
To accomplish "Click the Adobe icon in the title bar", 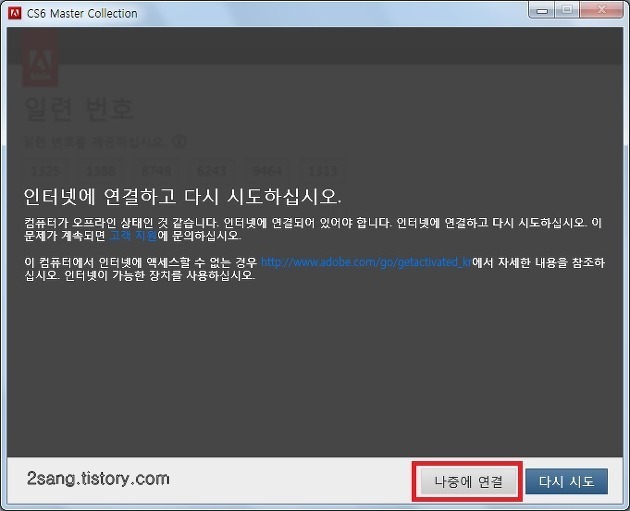I will tap(15, 13).
